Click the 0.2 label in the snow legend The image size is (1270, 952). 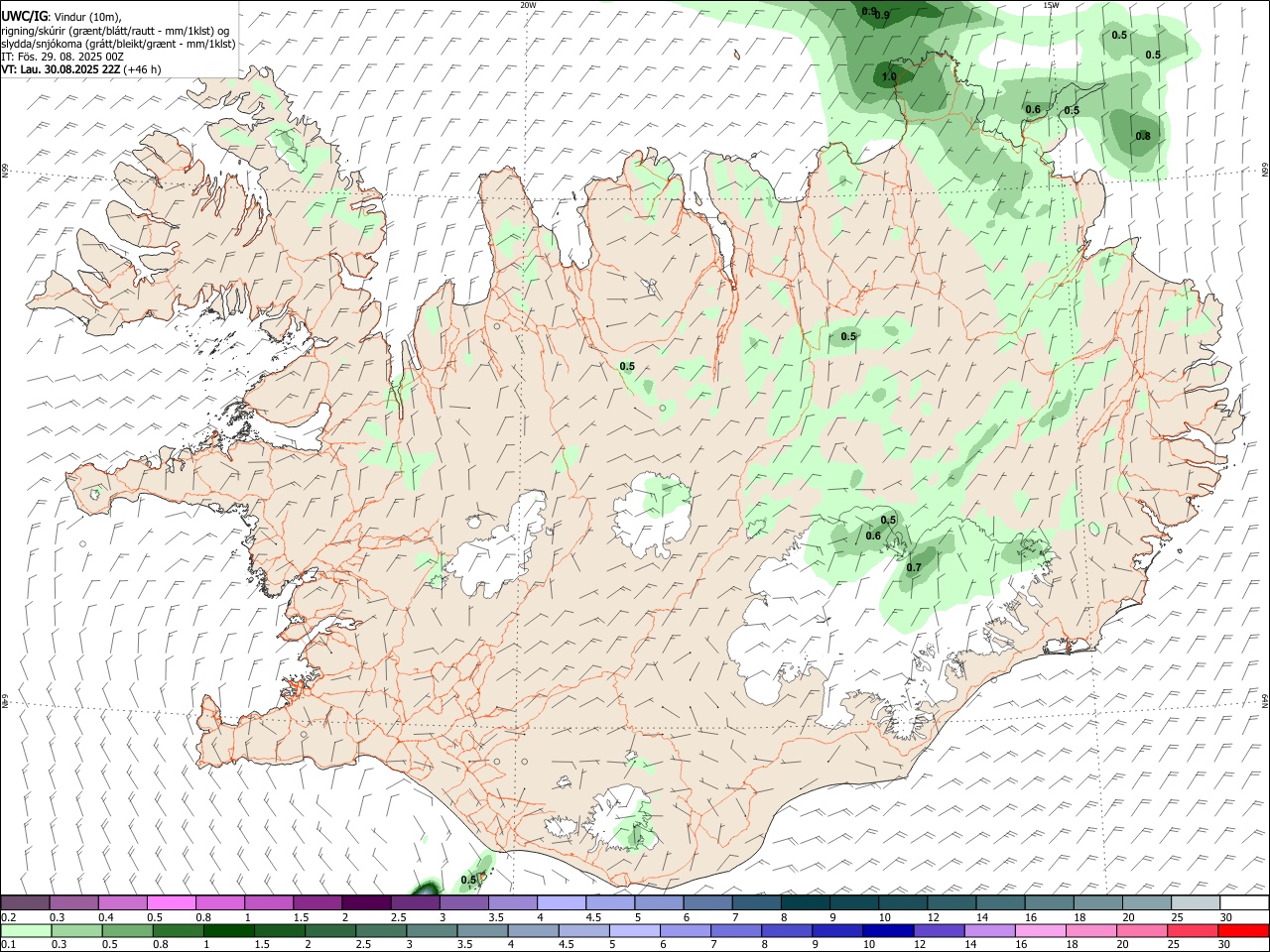click(9, 917)
